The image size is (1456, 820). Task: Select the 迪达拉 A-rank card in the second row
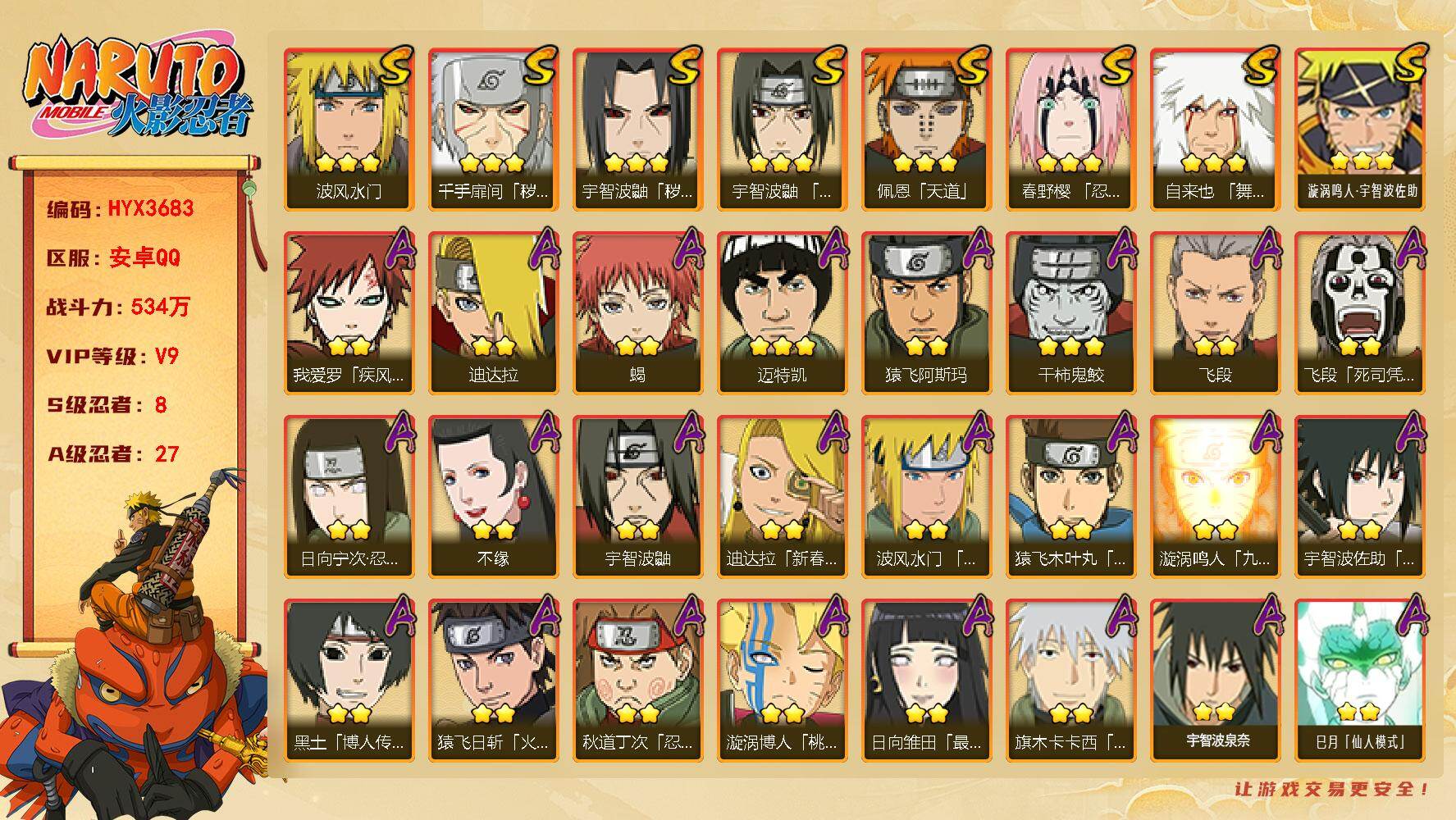pos(493,312)
